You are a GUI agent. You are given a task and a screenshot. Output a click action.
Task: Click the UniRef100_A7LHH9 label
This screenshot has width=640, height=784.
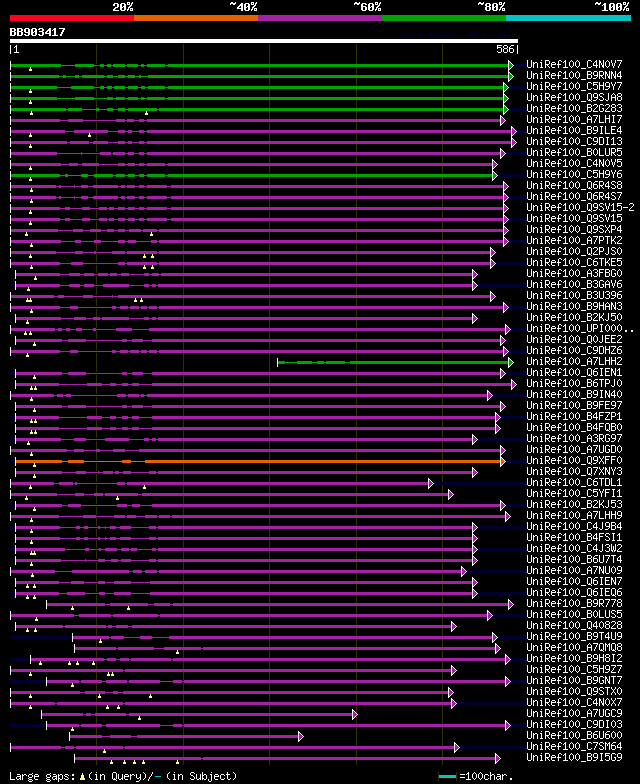click(574, 516)
